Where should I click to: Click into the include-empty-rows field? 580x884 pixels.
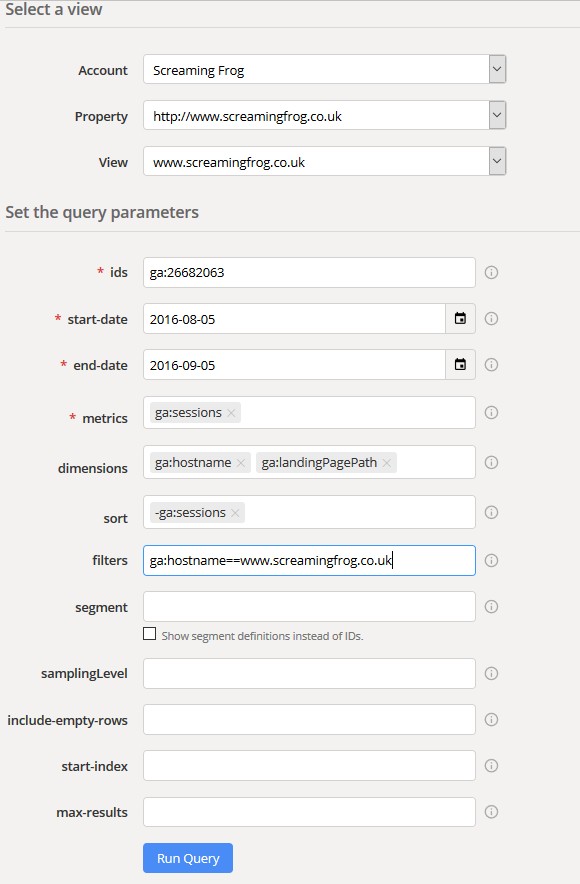click(x=309, y=719)
